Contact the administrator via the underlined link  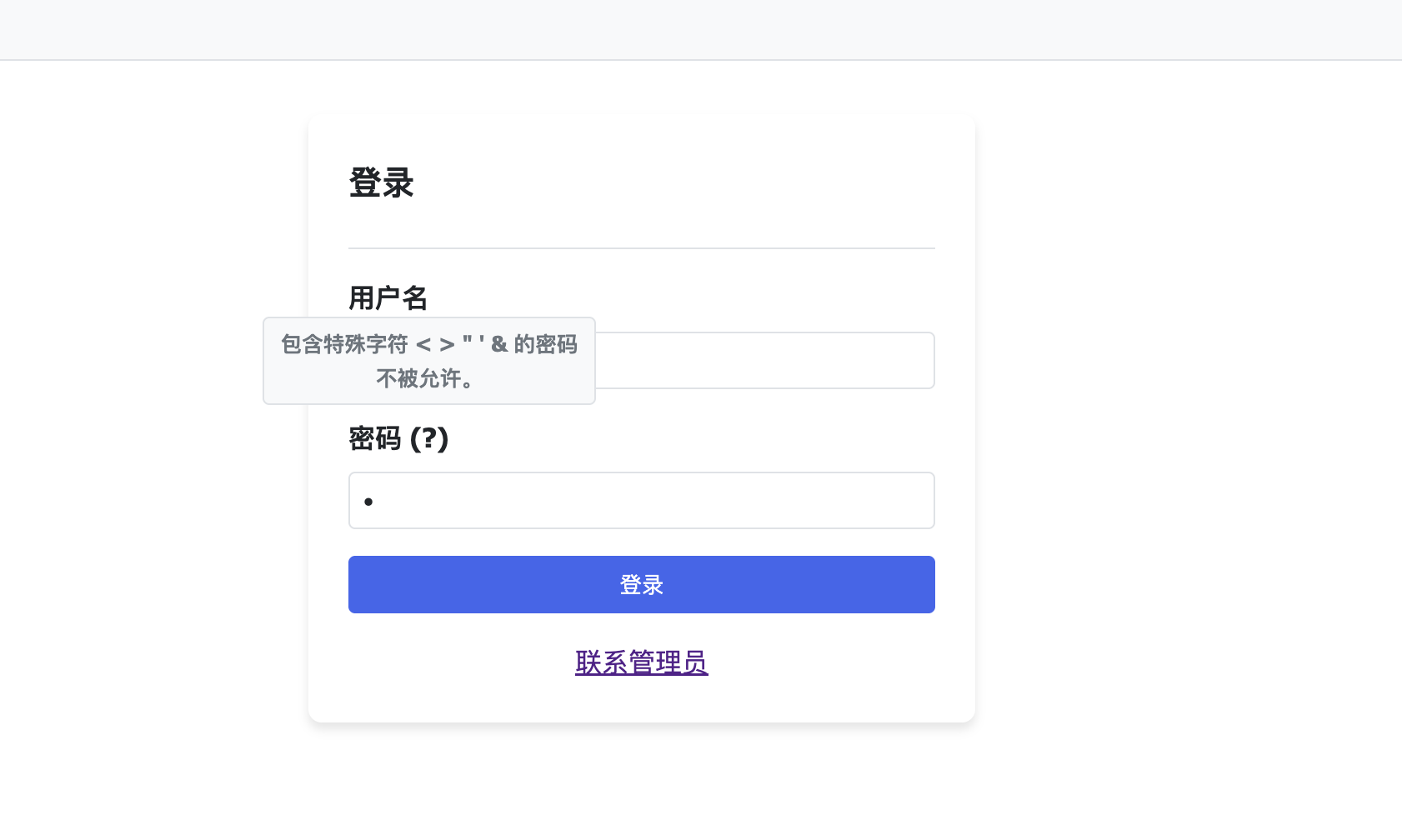641,662
